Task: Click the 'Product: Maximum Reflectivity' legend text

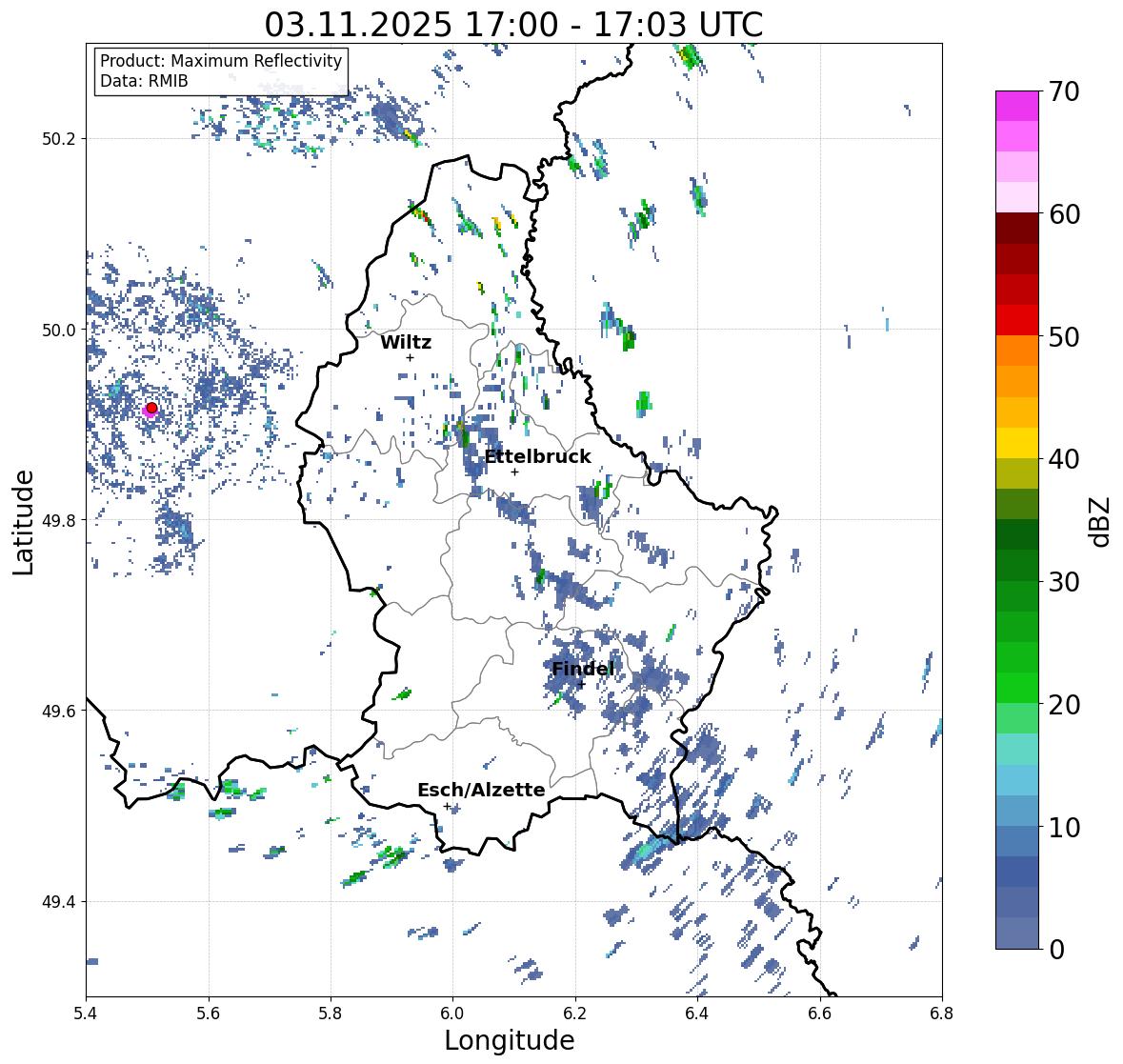Action: [x=221, y=61]
